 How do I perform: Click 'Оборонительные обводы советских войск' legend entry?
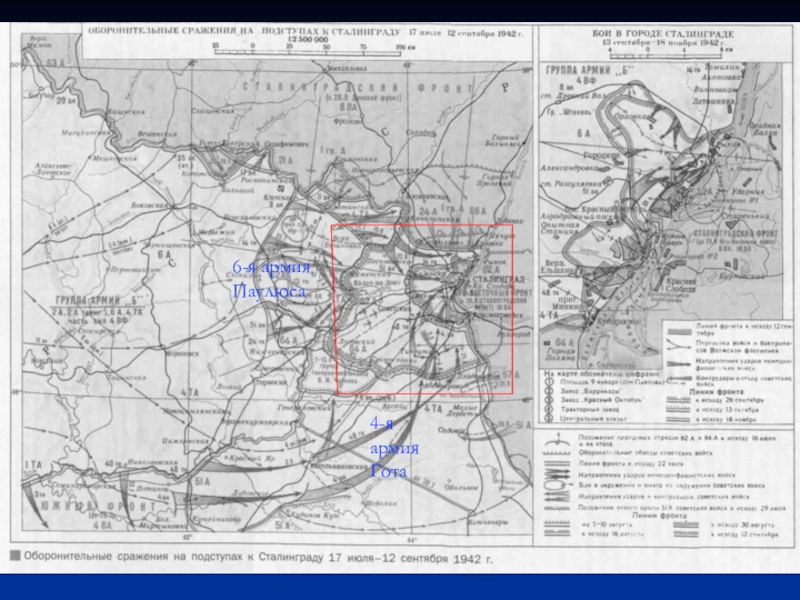coord(645,453)
